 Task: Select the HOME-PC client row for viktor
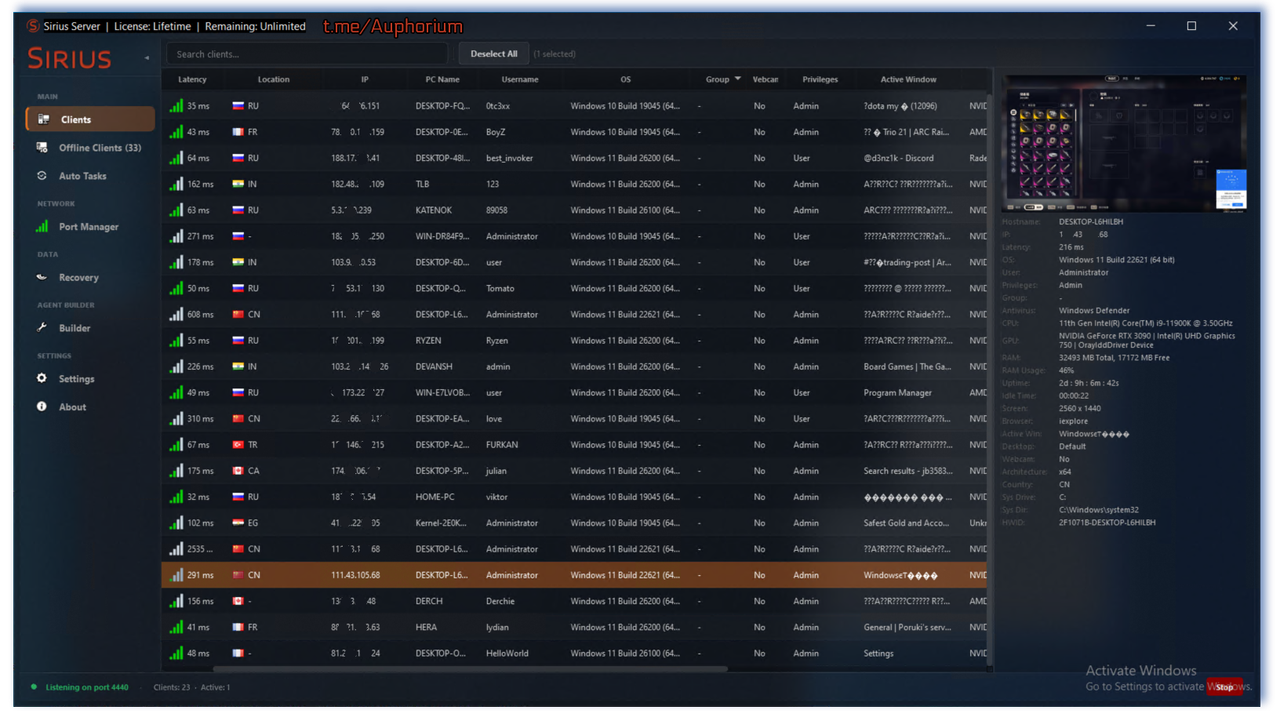[574, 496]
